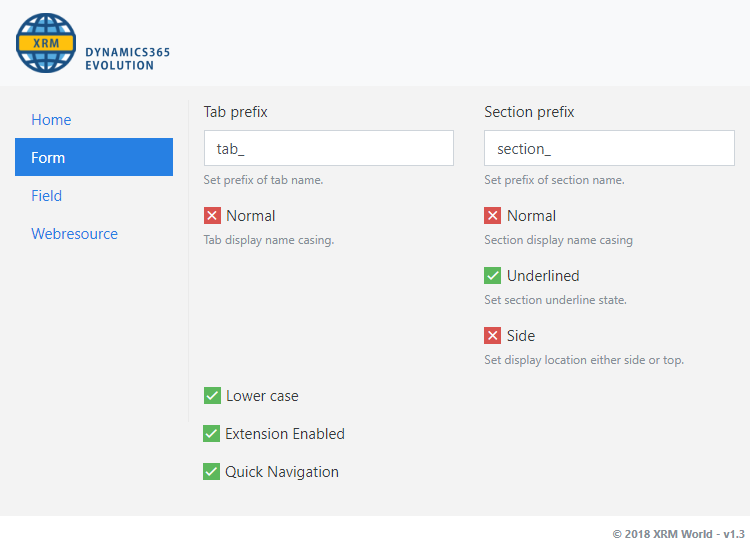
Task: Uncheck the green Underlined checkbox
Action: 492,275
